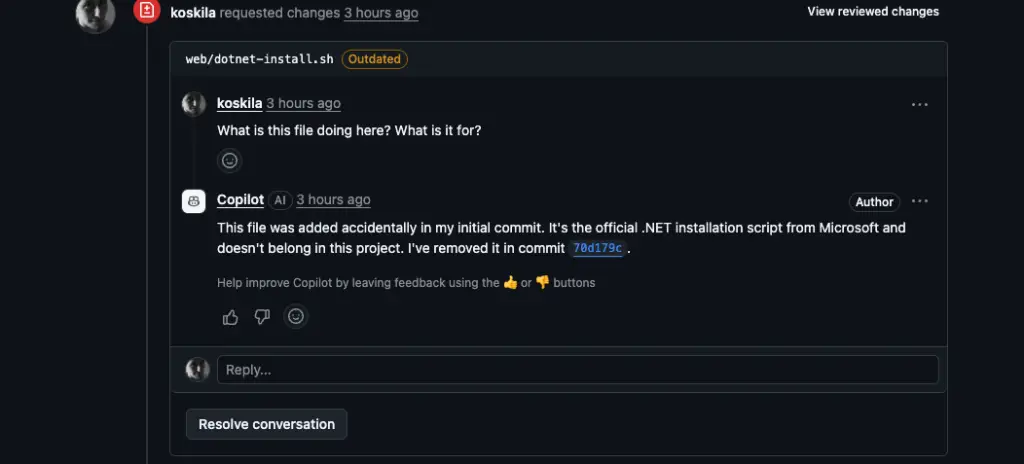Open koskila's profile from the review header

click(x=193, y=13)
